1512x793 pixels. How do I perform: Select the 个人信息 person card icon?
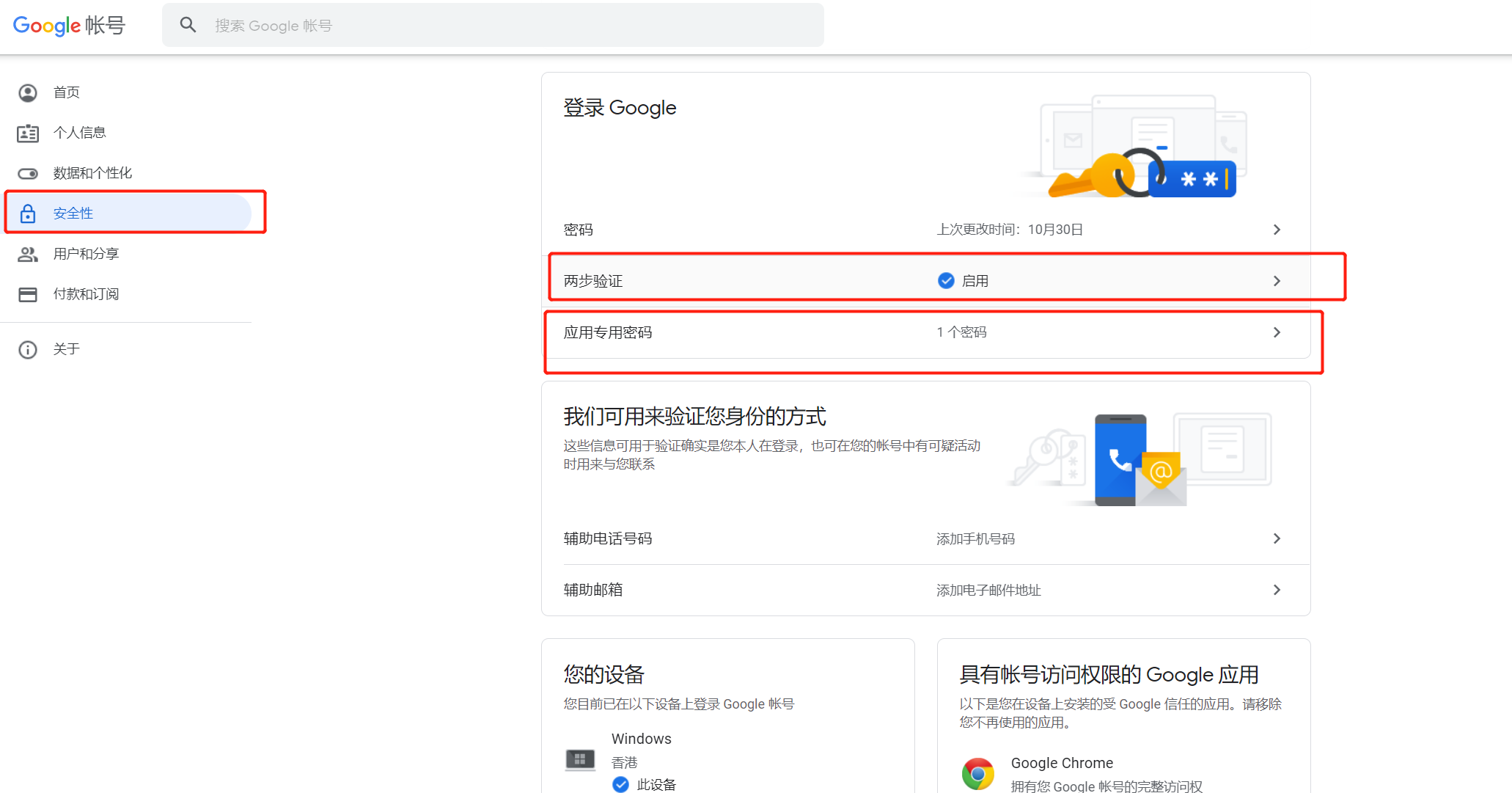[28, 133]
